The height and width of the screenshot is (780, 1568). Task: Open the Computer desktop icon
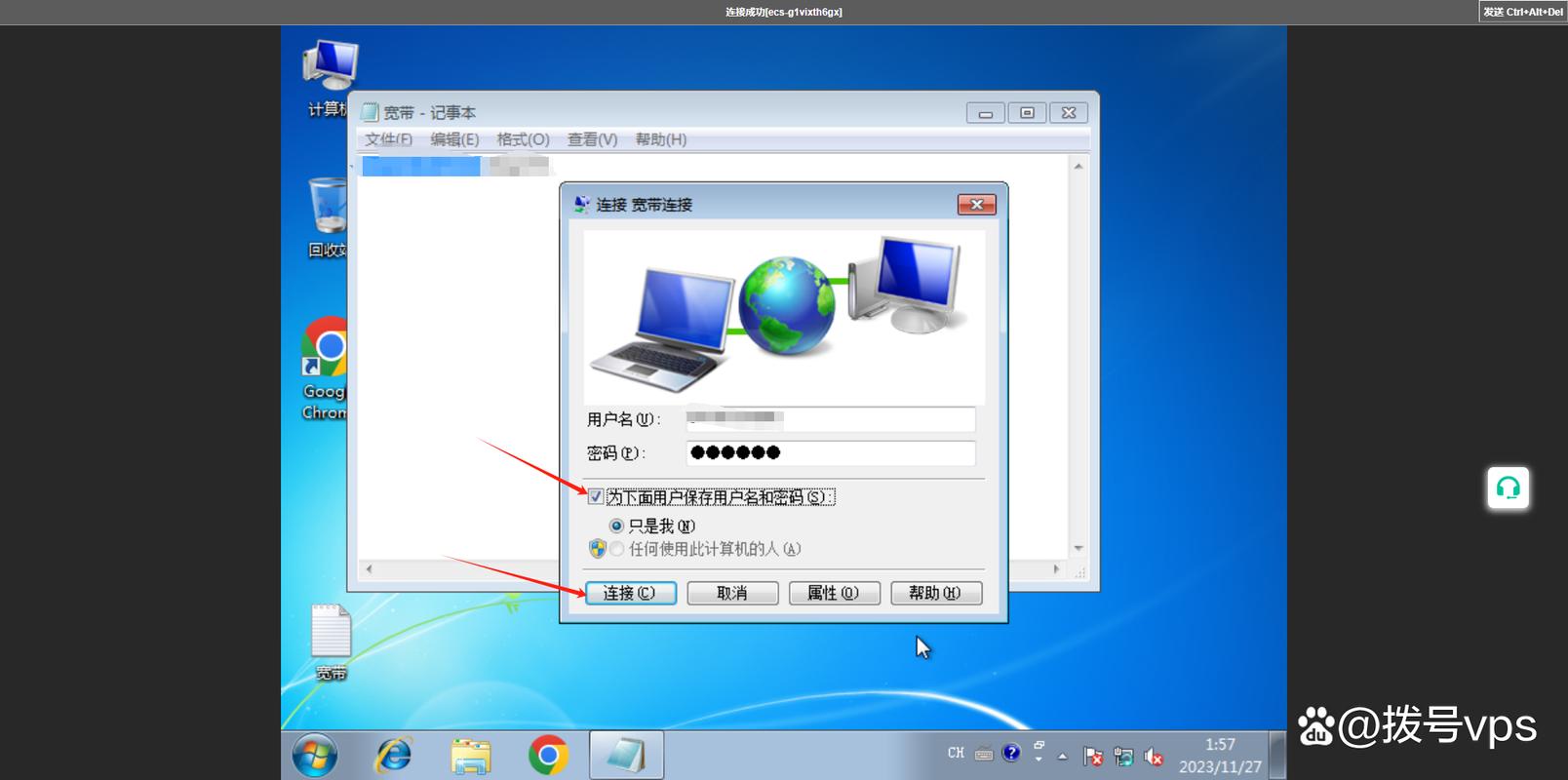pos(328,78)
